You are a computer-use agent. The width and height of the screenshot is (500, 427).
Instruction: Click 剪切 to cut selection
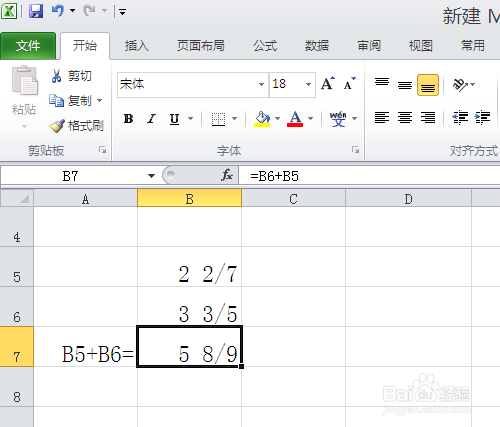[71, 76]
